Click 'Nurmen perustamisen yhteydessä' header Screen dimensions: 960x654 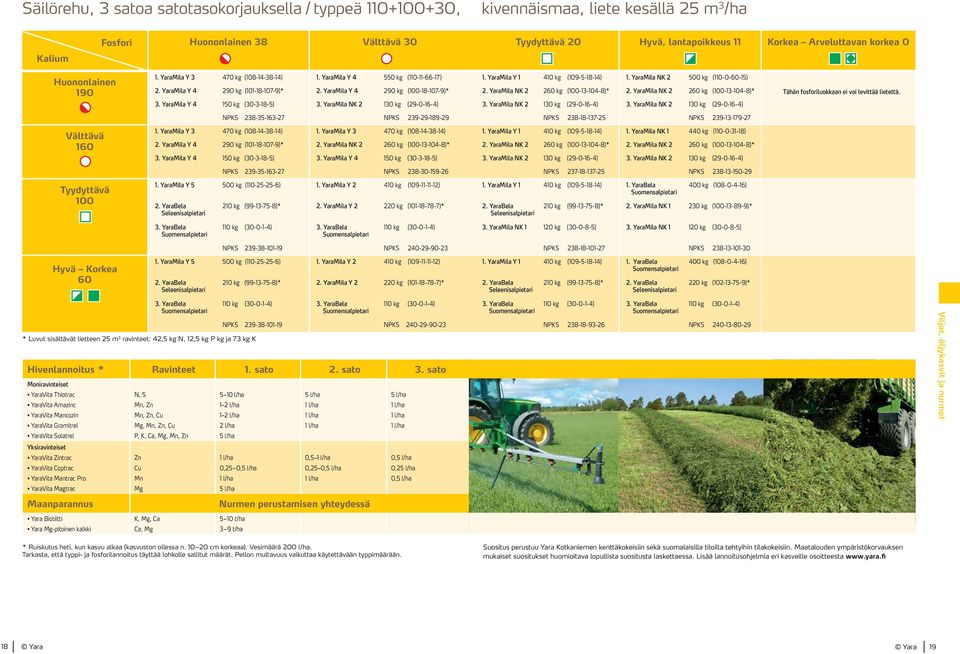click(x=294, y=504)
